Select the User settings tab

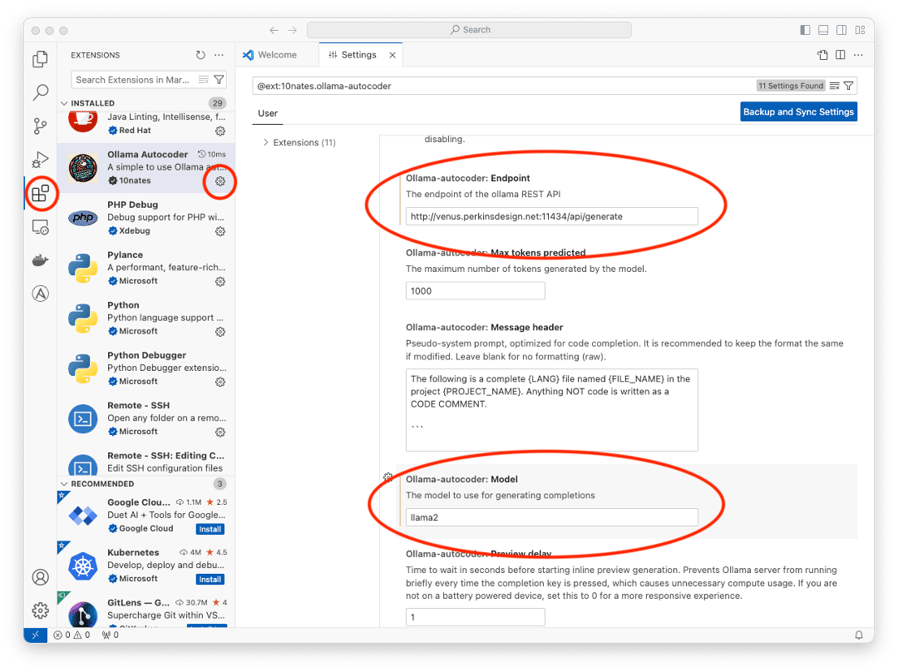(268, 113)
